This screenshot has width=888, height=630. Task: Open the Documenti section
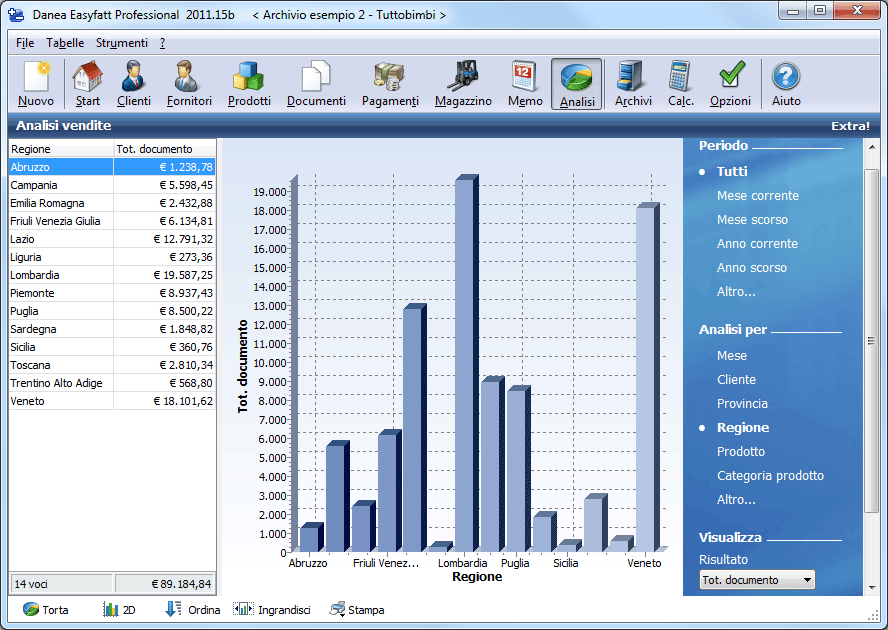coord(316,83)
